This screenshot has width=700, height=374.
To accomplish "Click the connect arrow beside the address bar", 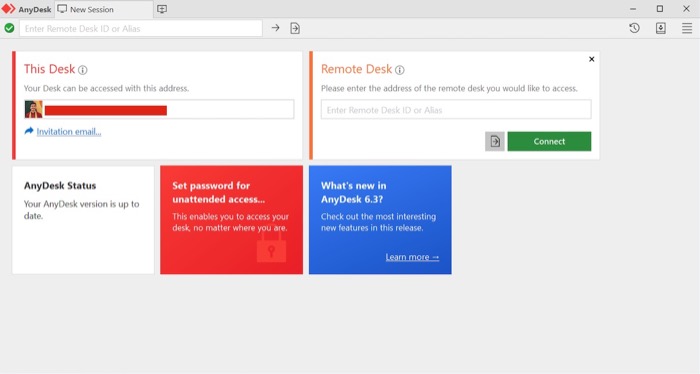I will coord(275,28).
